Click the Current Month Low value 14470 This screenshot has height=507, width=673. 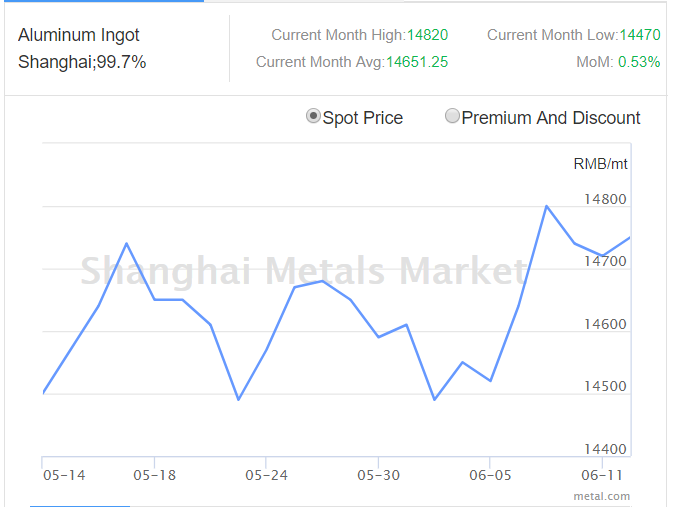(640, 35)
